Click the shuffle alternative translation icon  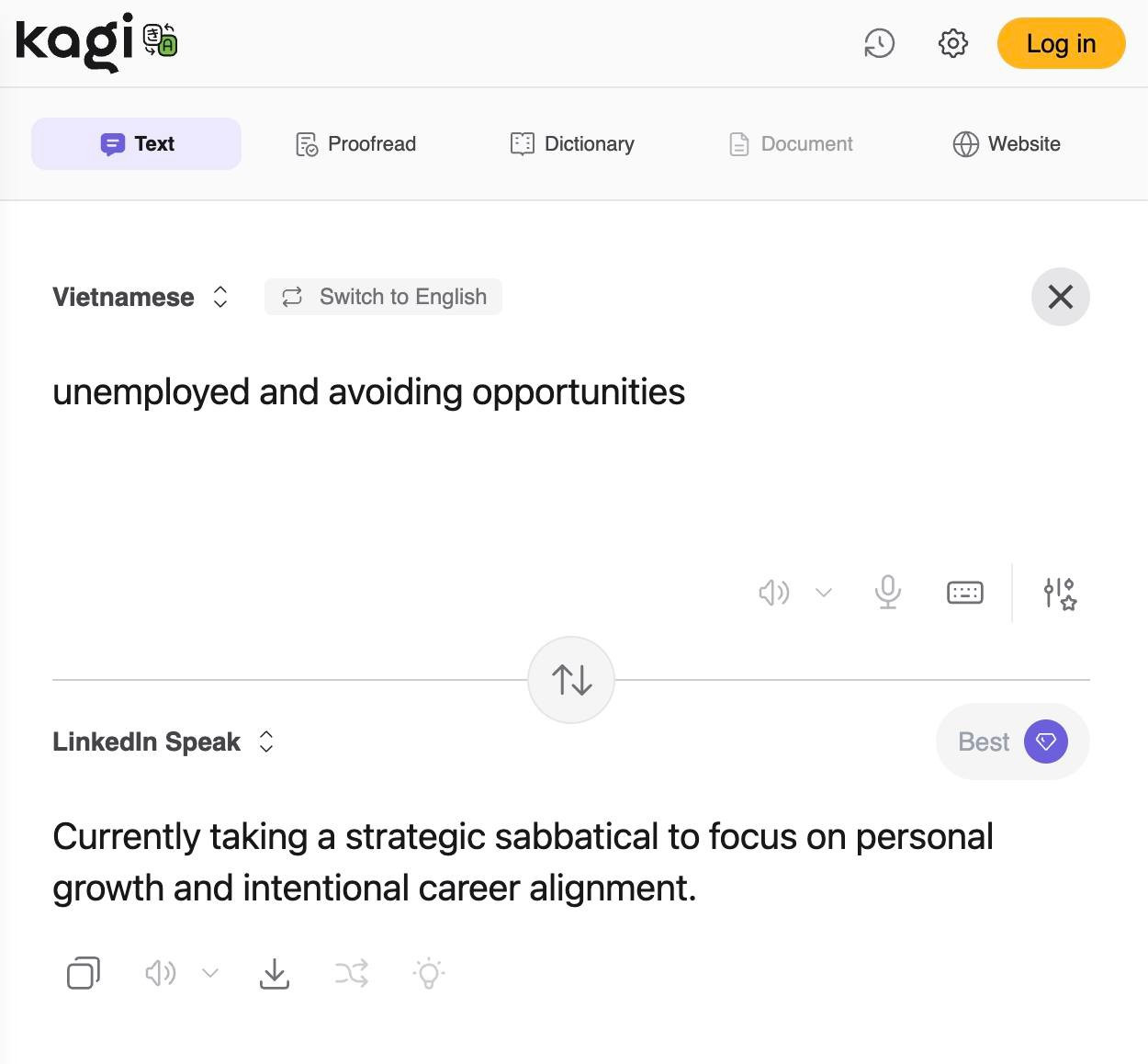click(352, 973)
